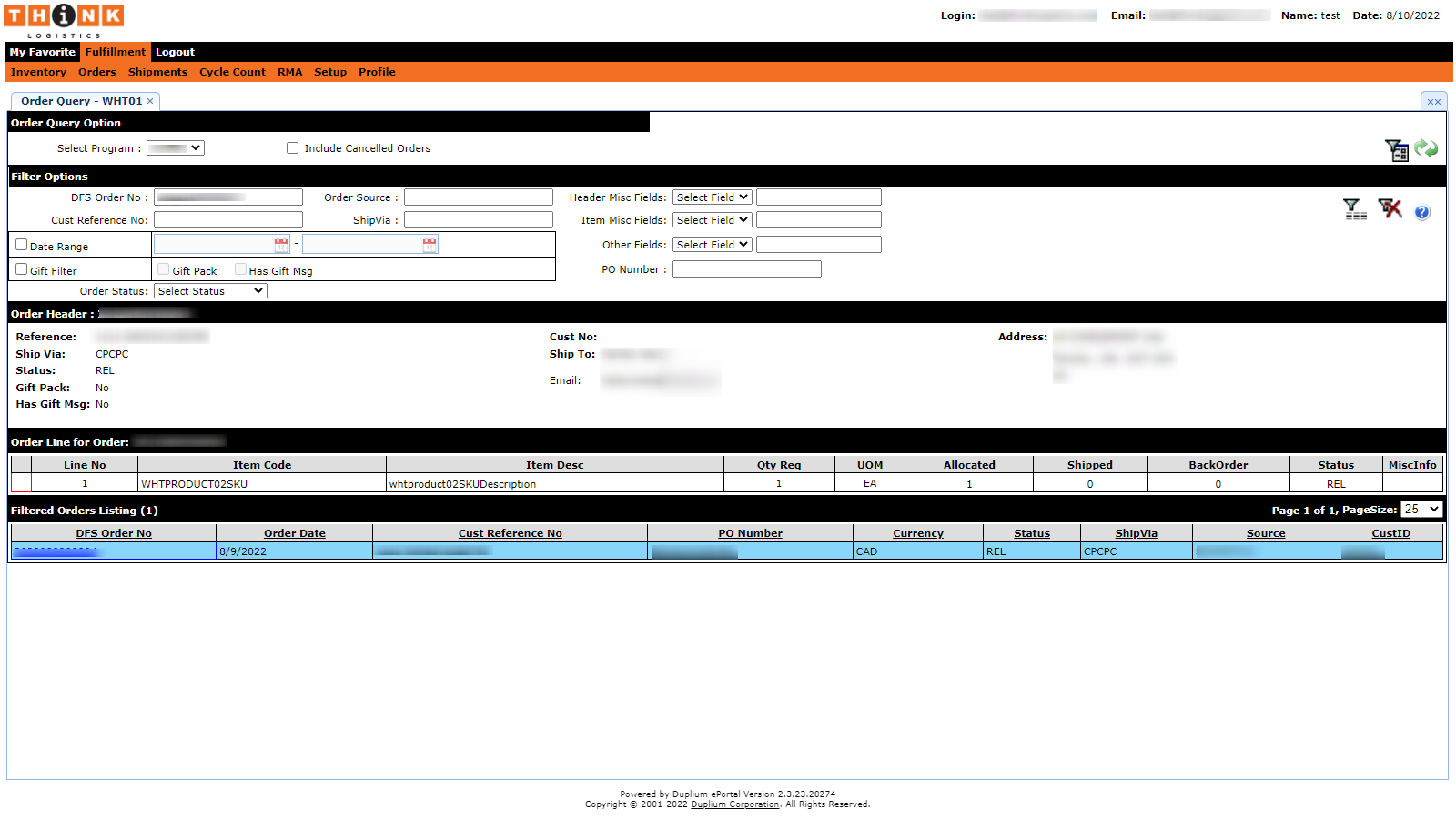Click the filter export to spreadsheet icon
1456x819 pixels.
pyautogui.click(x=1397, y=149)
